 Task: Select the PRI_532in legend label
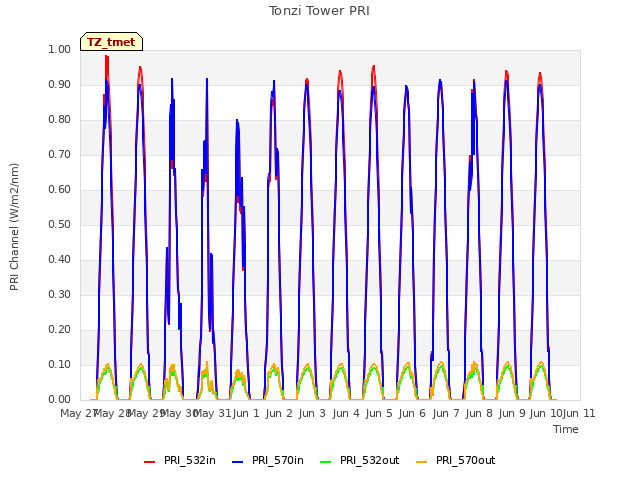190,460
